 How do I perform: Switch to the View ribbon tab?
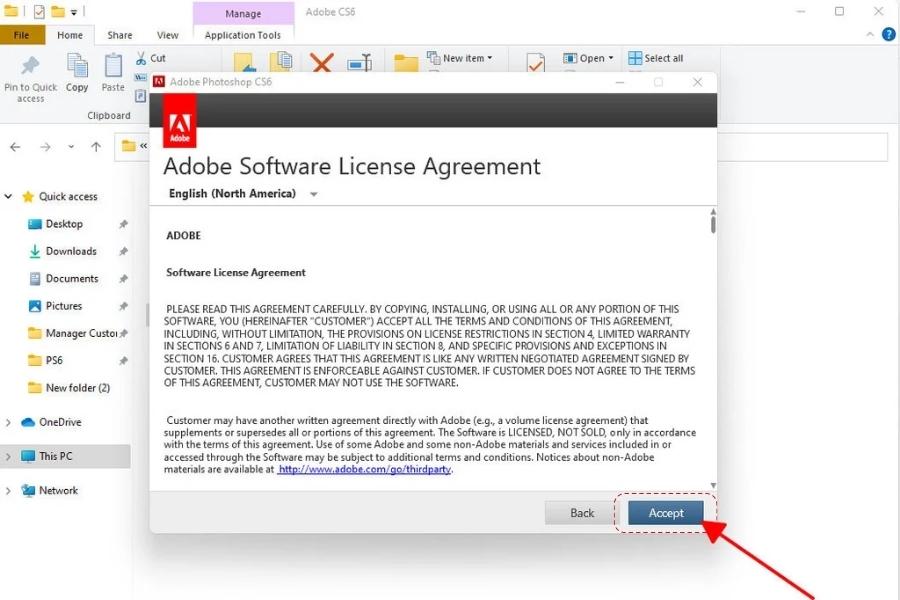pos(167,35)
